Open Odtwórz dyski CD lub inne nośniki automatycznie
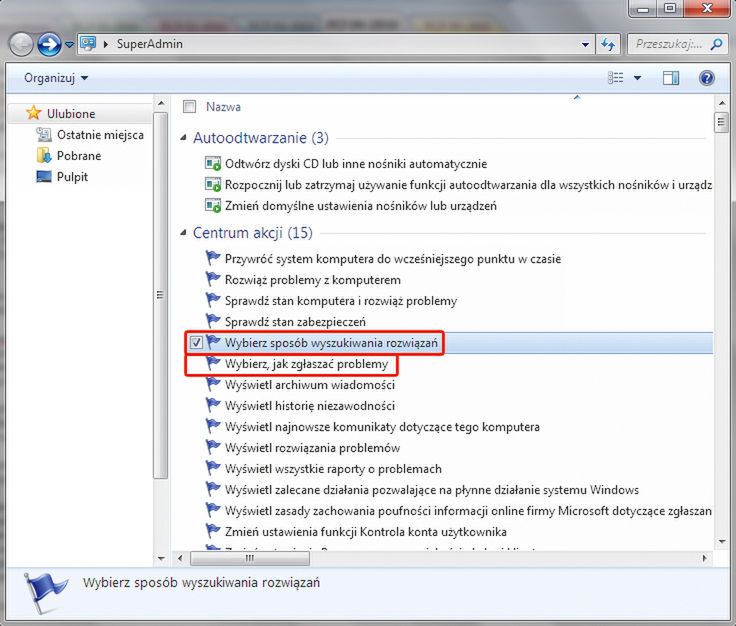Viewport: 736px width, 626px height. coord(356,164)
